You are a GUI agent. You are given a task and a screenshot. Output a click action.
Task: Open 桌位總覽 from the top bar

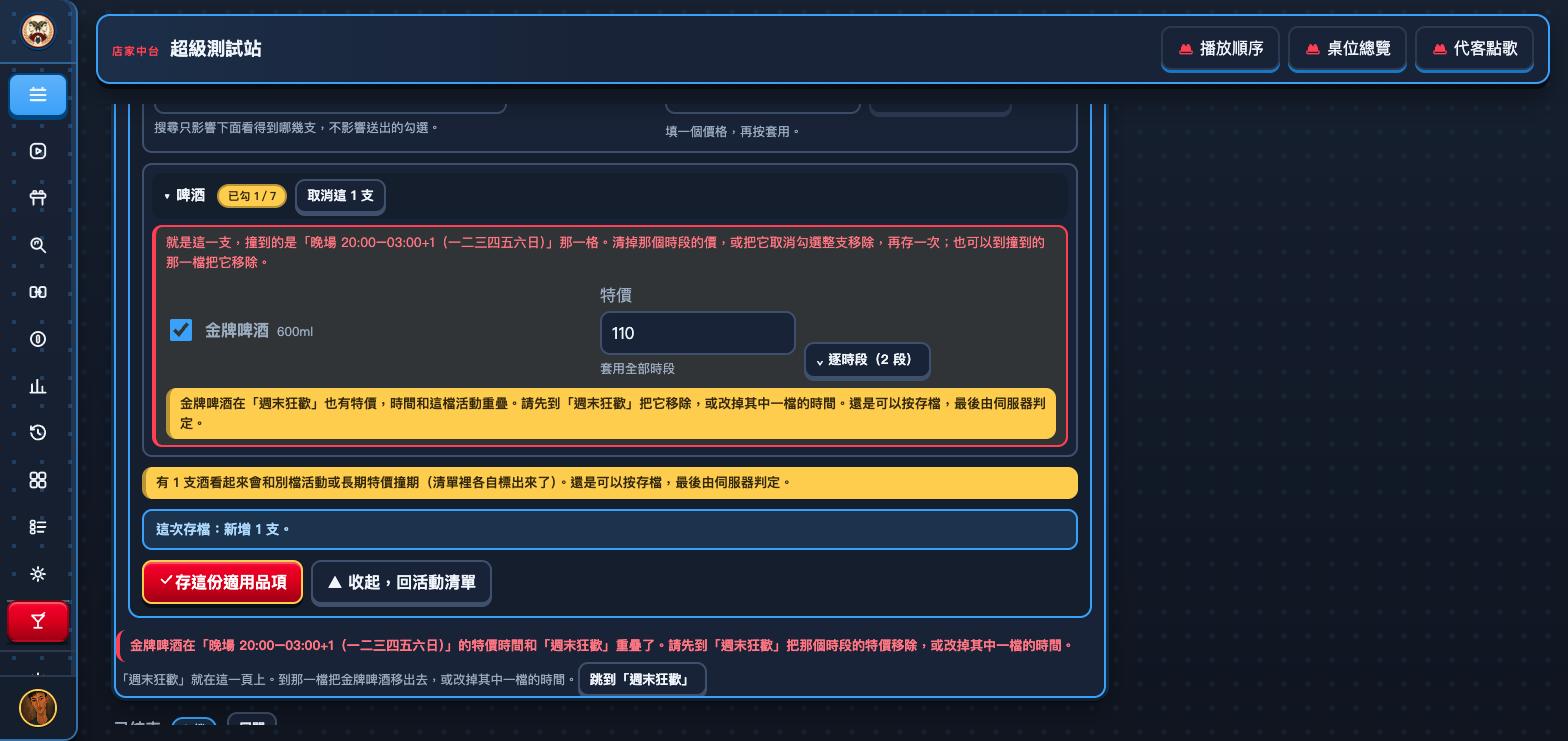pos(1347,49)
